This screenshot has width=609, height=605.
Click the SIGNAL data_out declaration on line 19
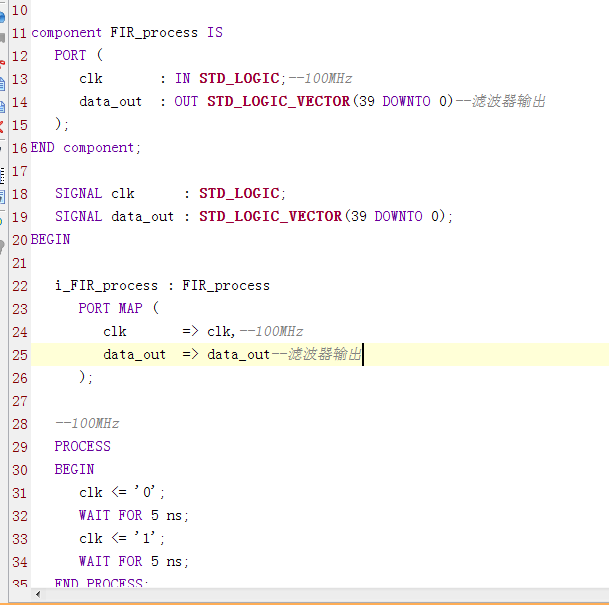click(114, 216)
